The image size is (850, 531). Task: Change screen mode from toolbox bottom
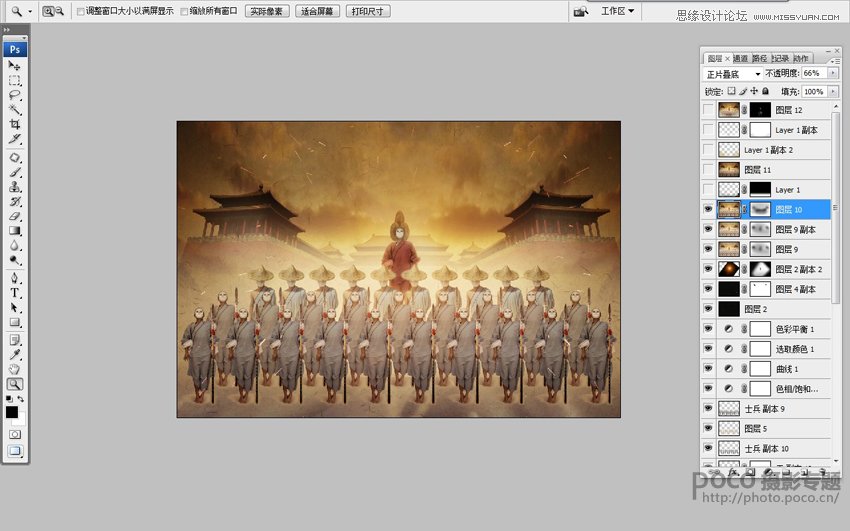(x=15, y=451)
